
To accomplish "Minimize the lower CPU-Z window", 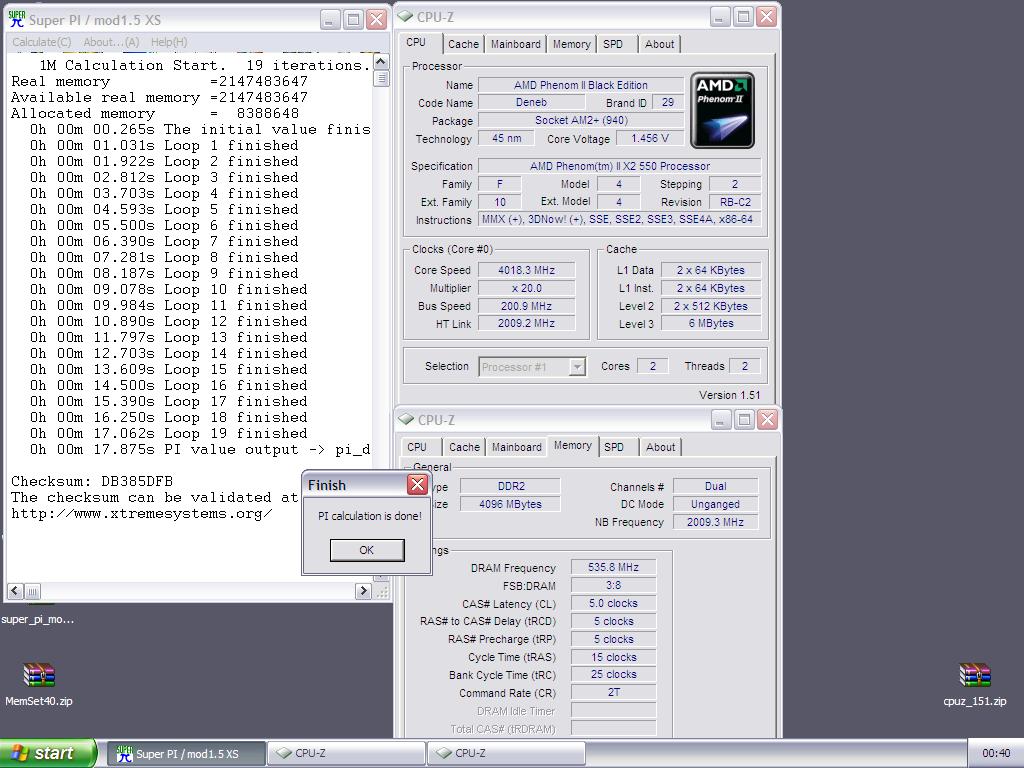I will click(x=720, y=419).
